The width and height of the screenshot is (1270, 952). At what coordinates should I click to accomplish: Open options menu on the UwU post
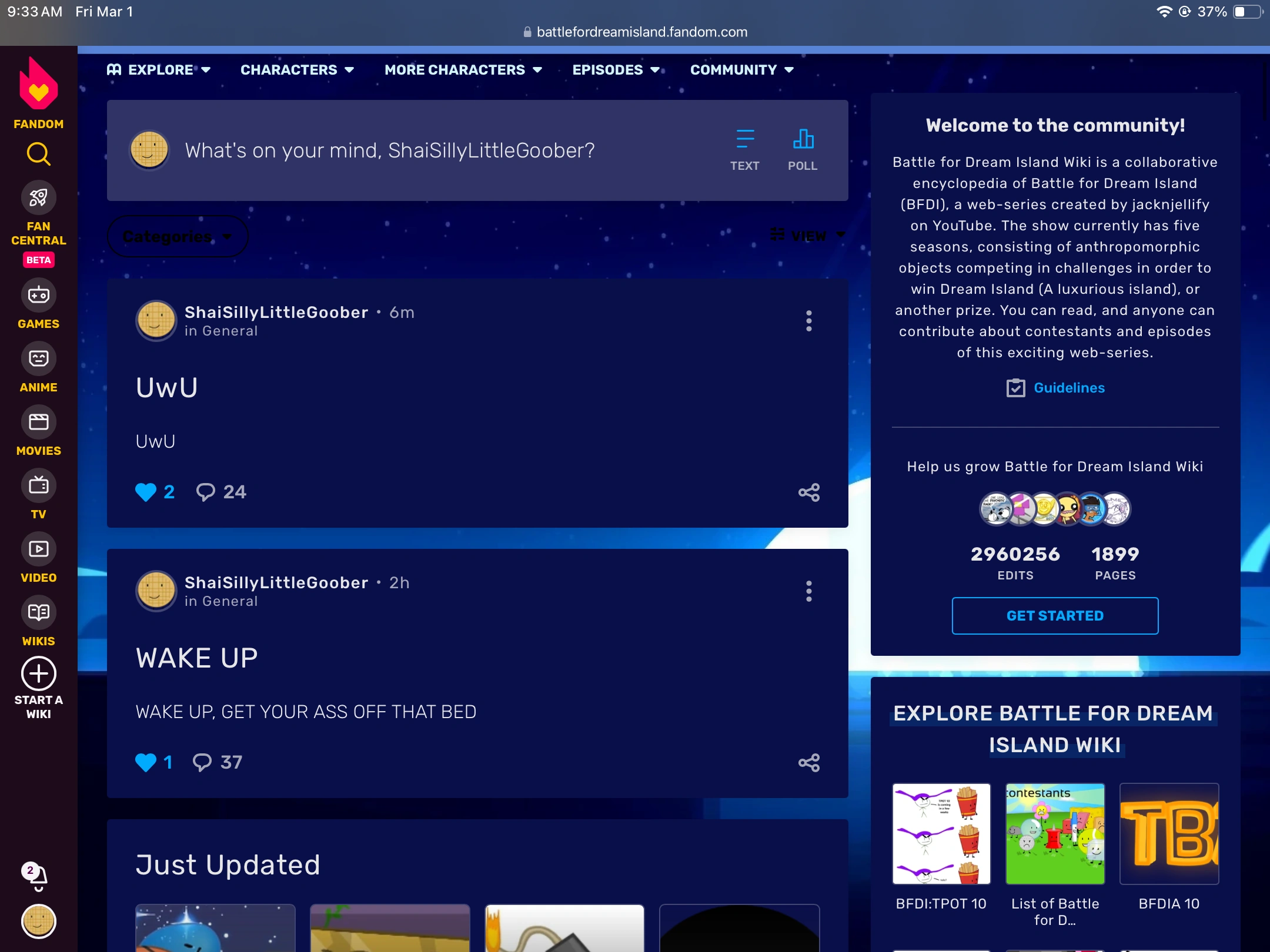pyautogui.click(x=809, y=321)
